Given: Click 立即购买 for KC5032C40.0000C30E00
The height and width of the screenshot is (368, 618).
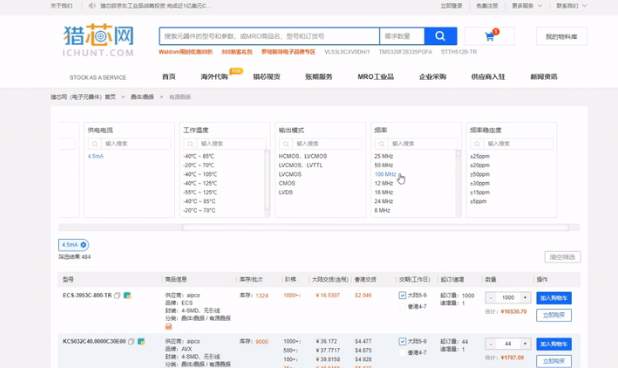Looking at the screenshot, I should pos(554,361).
